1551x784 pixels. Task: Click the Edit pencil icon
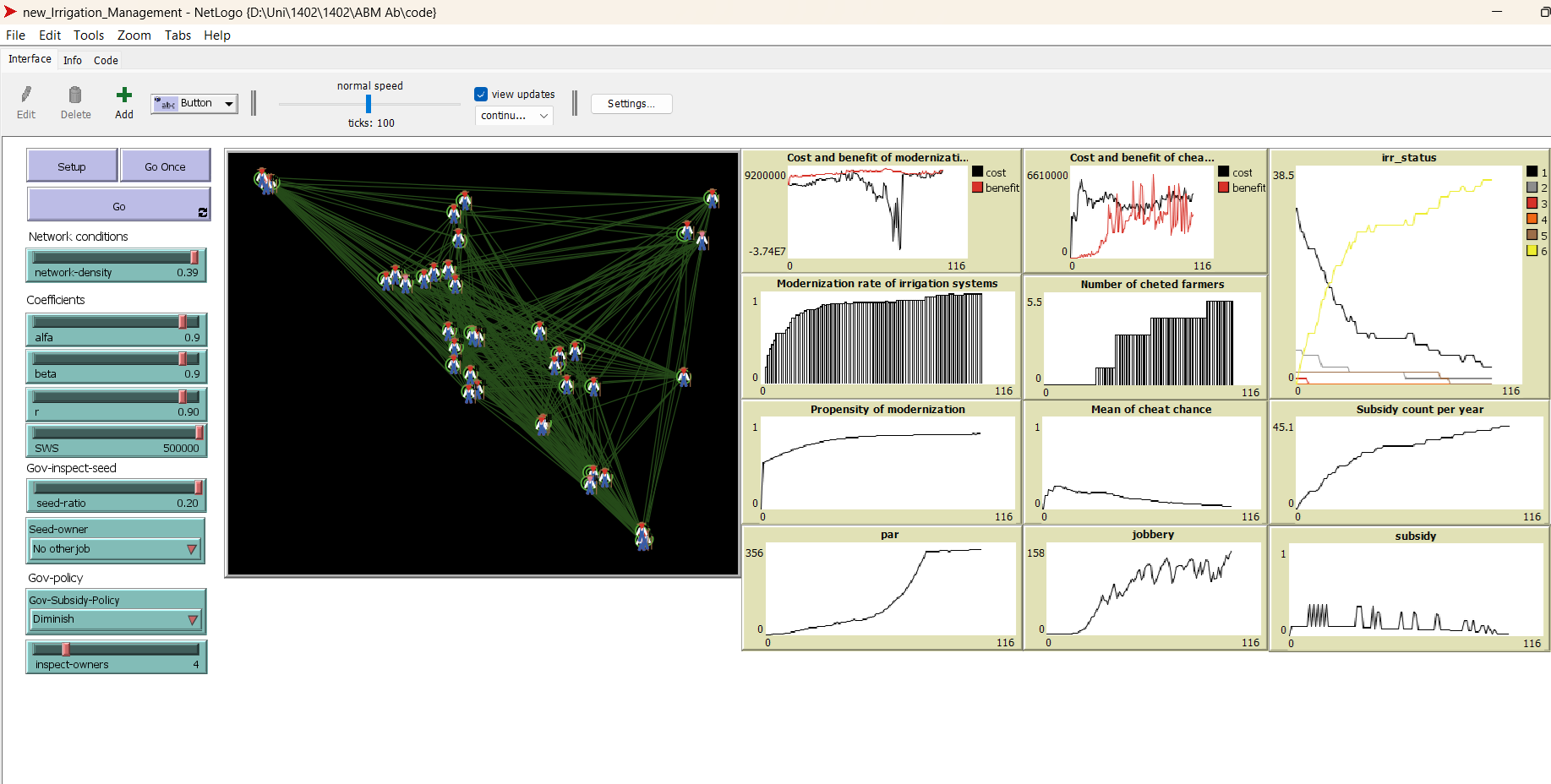click(26, 95)
